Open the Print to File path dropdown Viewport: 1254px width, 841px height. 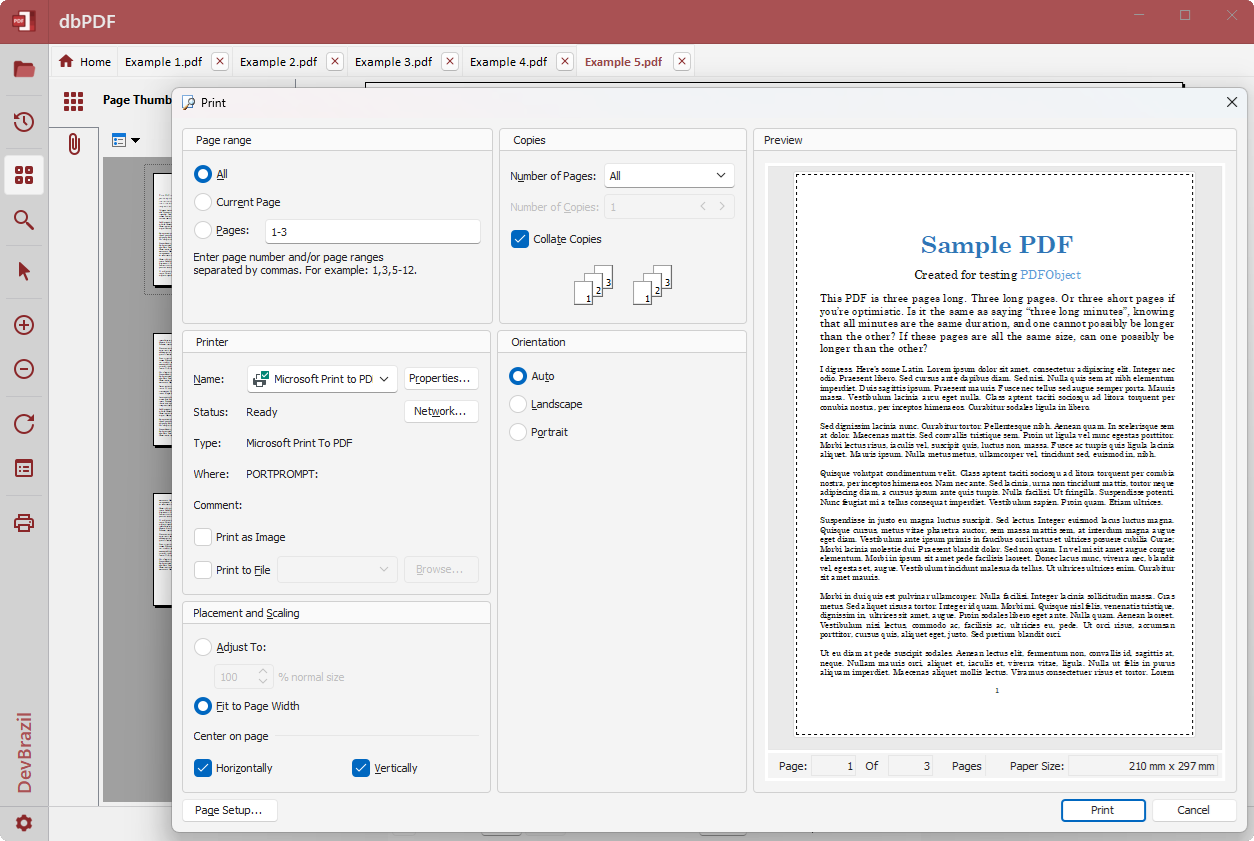point(338,569)
